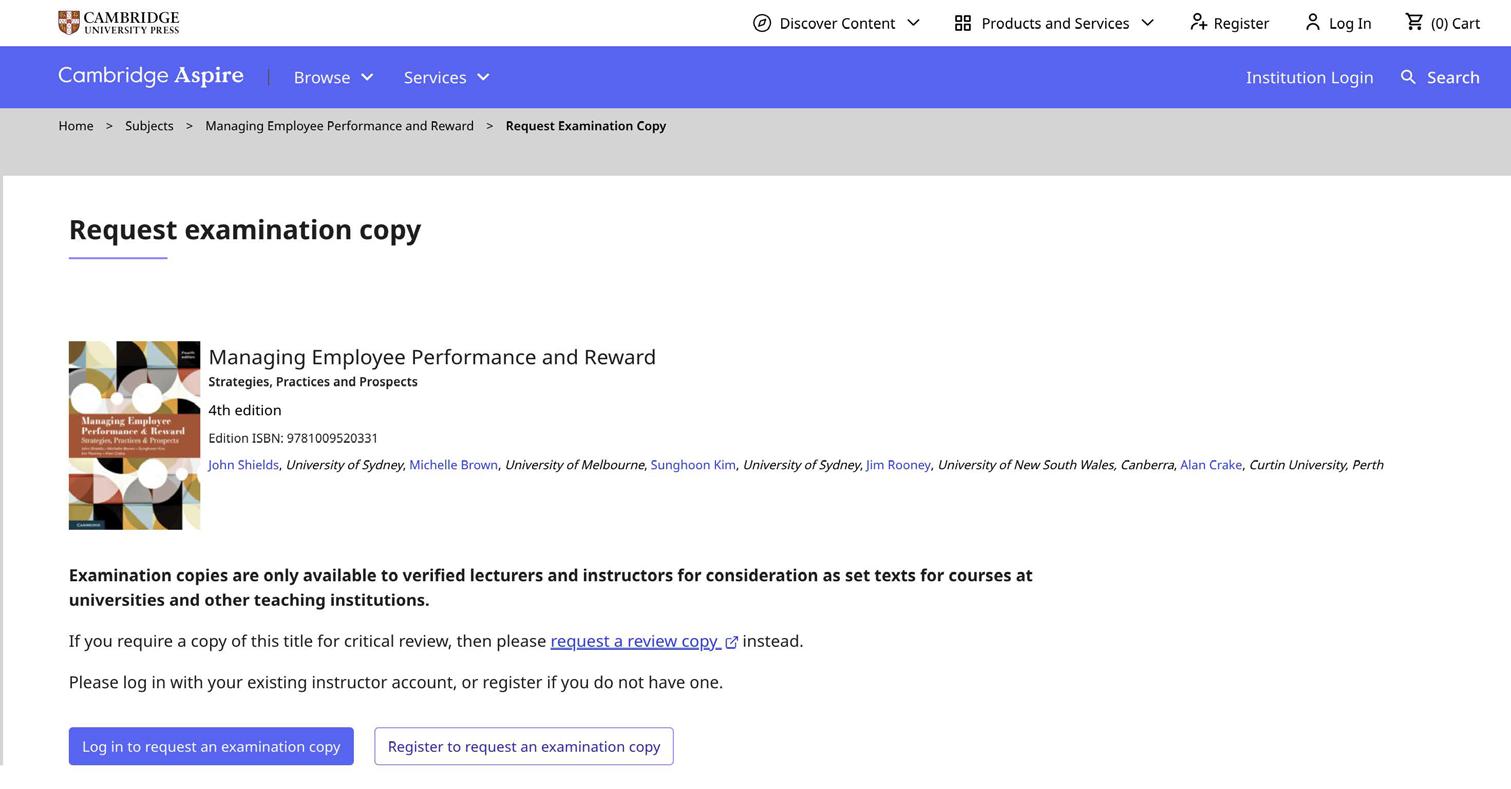Follow the request a review copy link
1511x789 pixels.
(634, 641)
